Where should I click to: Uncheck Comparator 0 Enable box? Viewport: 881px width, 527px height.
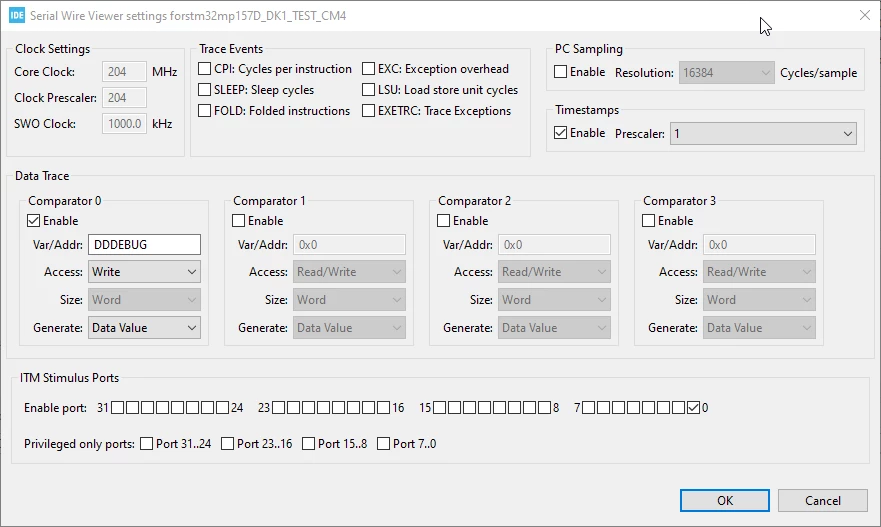tap(34, 221)
